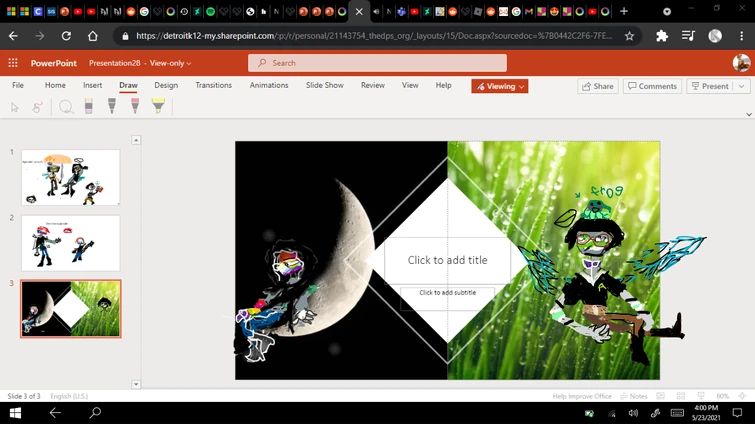Open the Animations tab
Screen dimensions: 755x424
[x=269, y=85]
